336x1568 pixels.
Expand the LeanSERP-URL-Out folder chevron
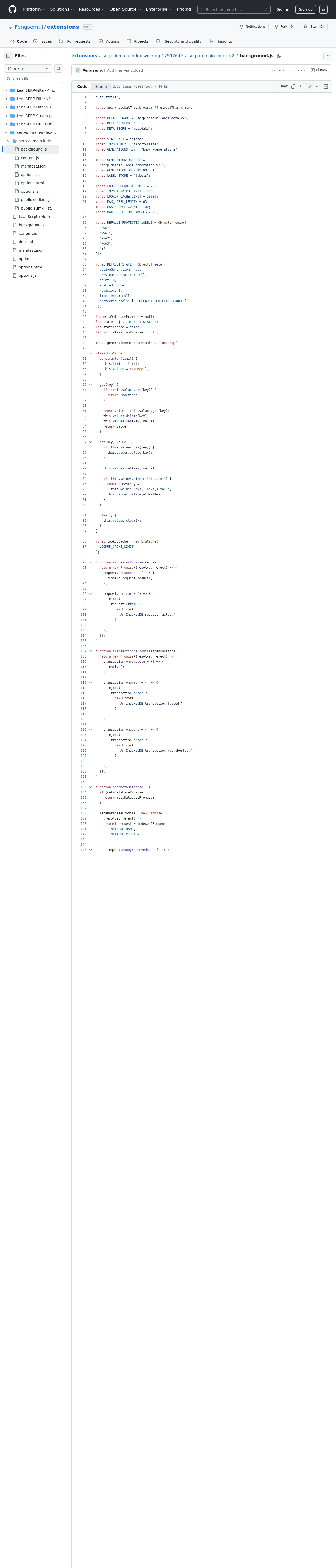pos(6,124)
